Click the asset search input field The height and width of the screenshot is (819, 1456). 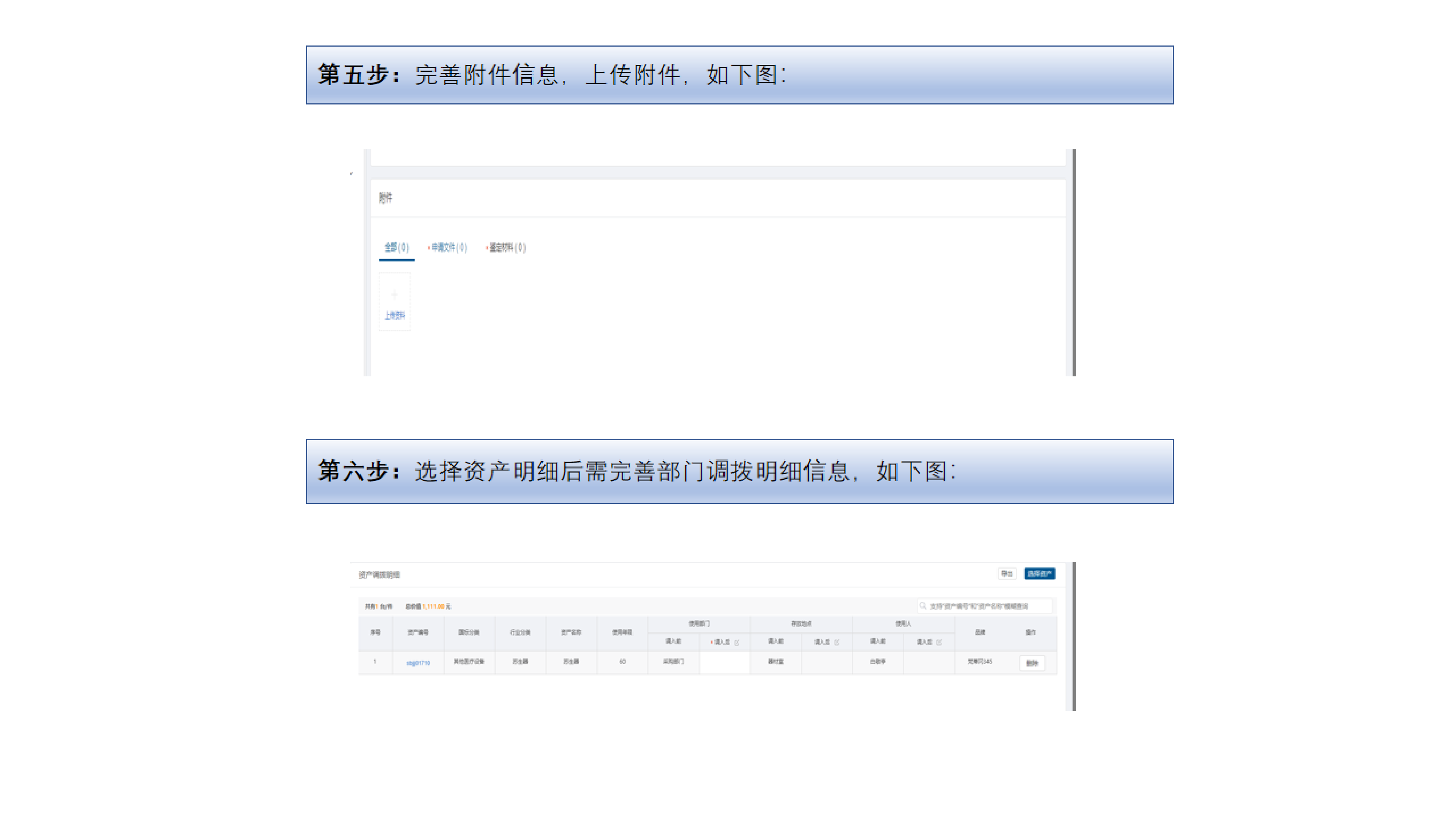tap(989, 605)
